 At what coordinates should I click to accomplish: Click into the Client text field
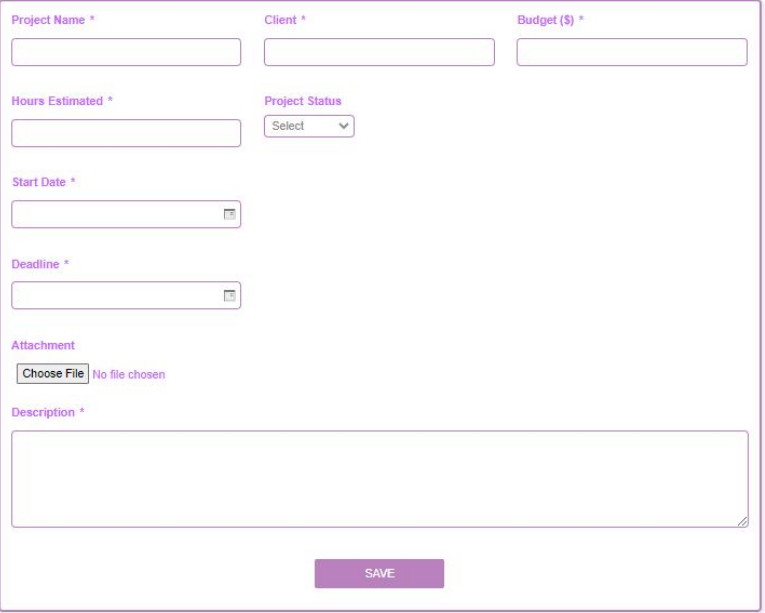pyautogui.click(x=379, y=52)
